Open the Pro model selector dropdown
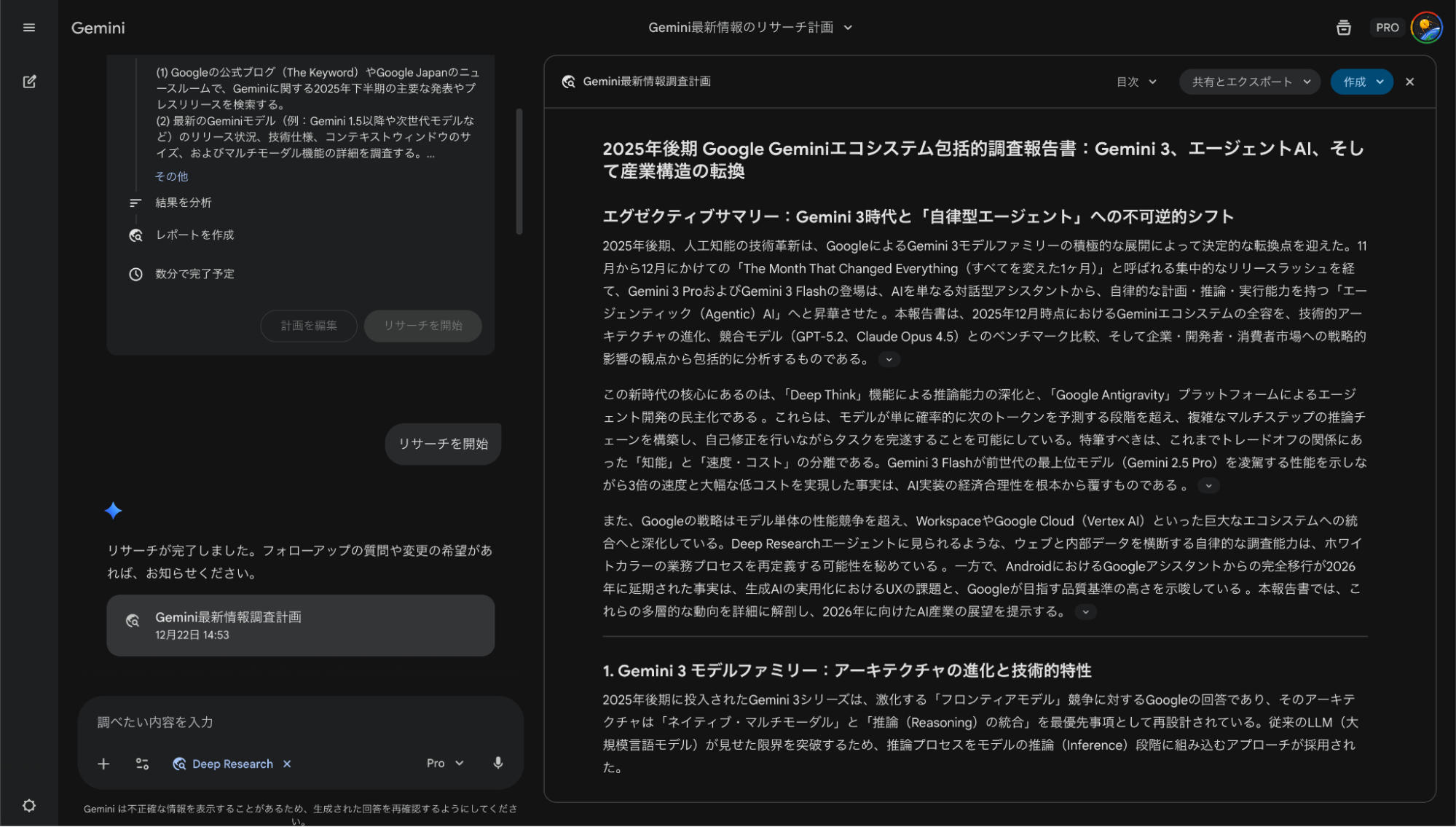This screenshot has width=1456, height=827. [444, 763]
